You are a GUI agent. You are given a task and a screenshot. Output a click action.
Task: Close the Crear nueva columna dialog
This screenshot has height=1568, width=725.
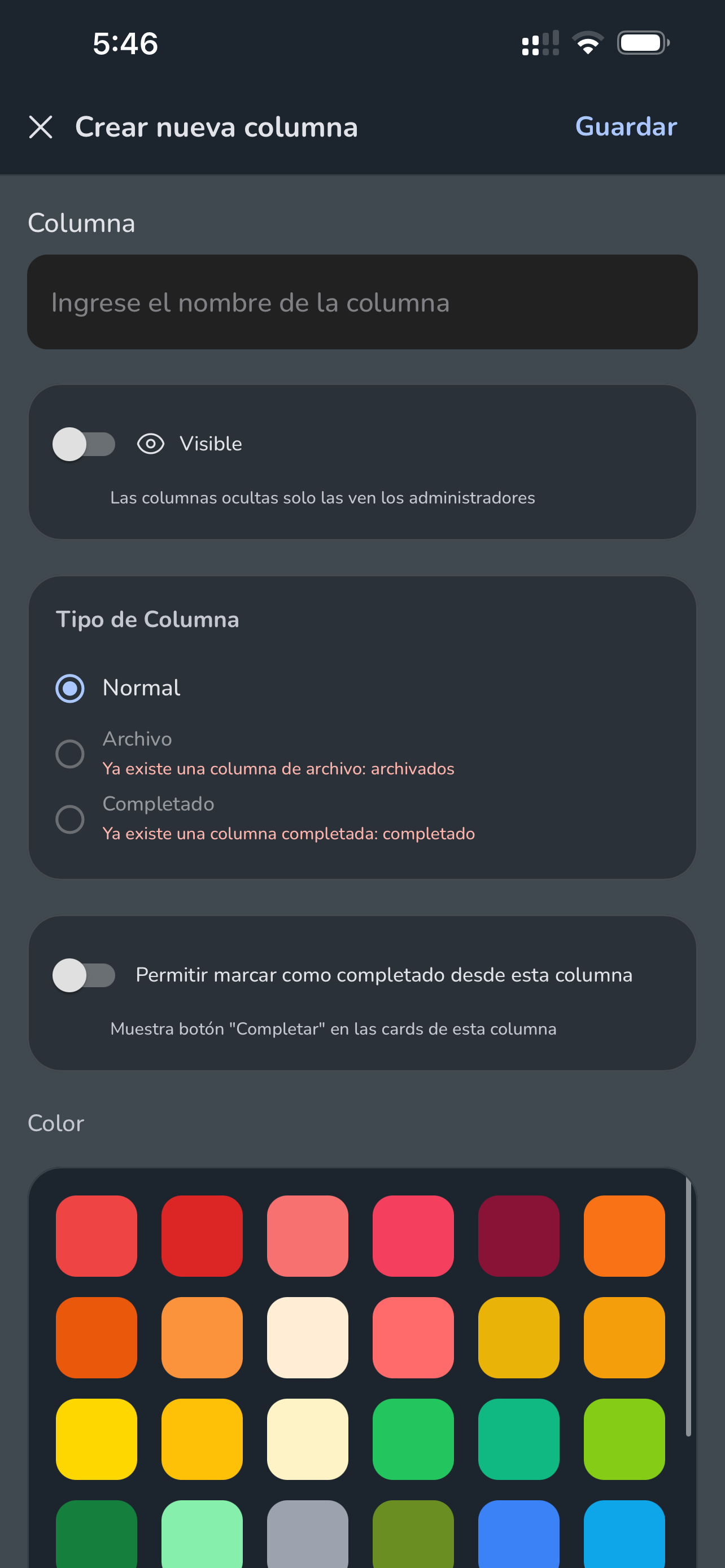pos(41,127)
